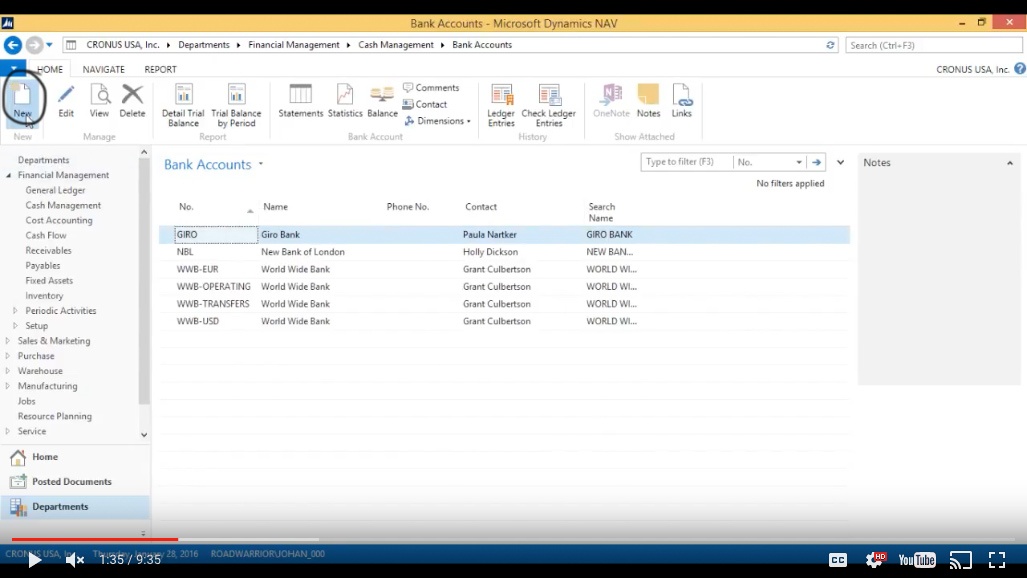Switch to the NAVIGATE tab

(103, 69)
